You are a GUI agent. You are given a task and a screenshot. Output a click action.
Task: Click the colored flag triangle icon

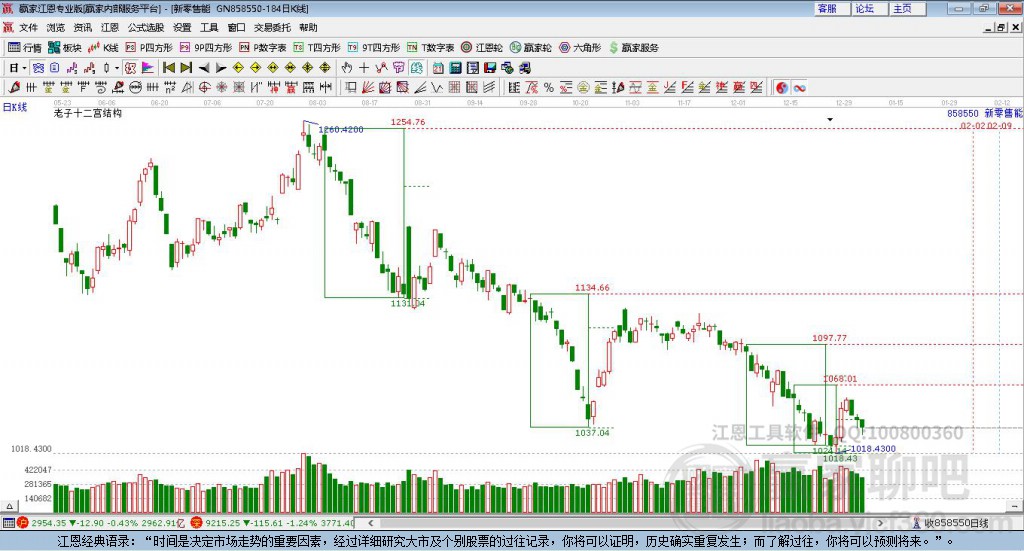tap(148, 68)
